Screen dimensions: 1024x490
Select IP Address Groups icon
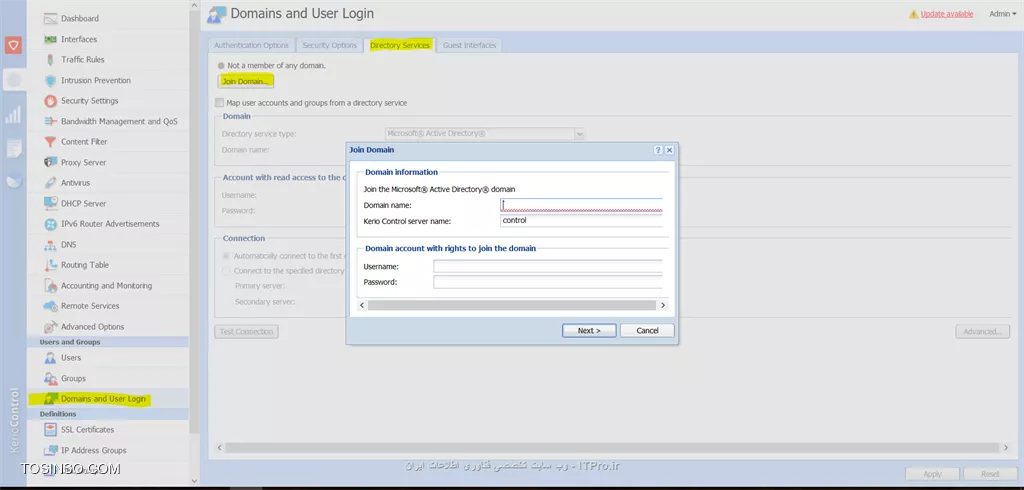(x=51, y=450)
